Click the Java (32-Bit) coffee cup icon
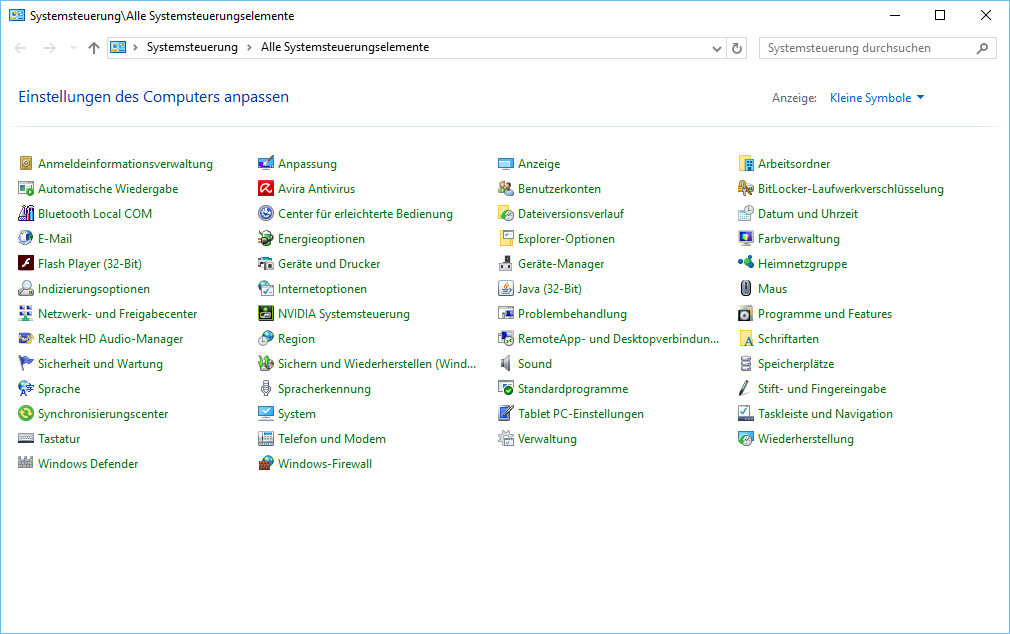Image resolution: width=1010 pixels, height=634 pixels. pyautogui.click(x=506, y=289)
